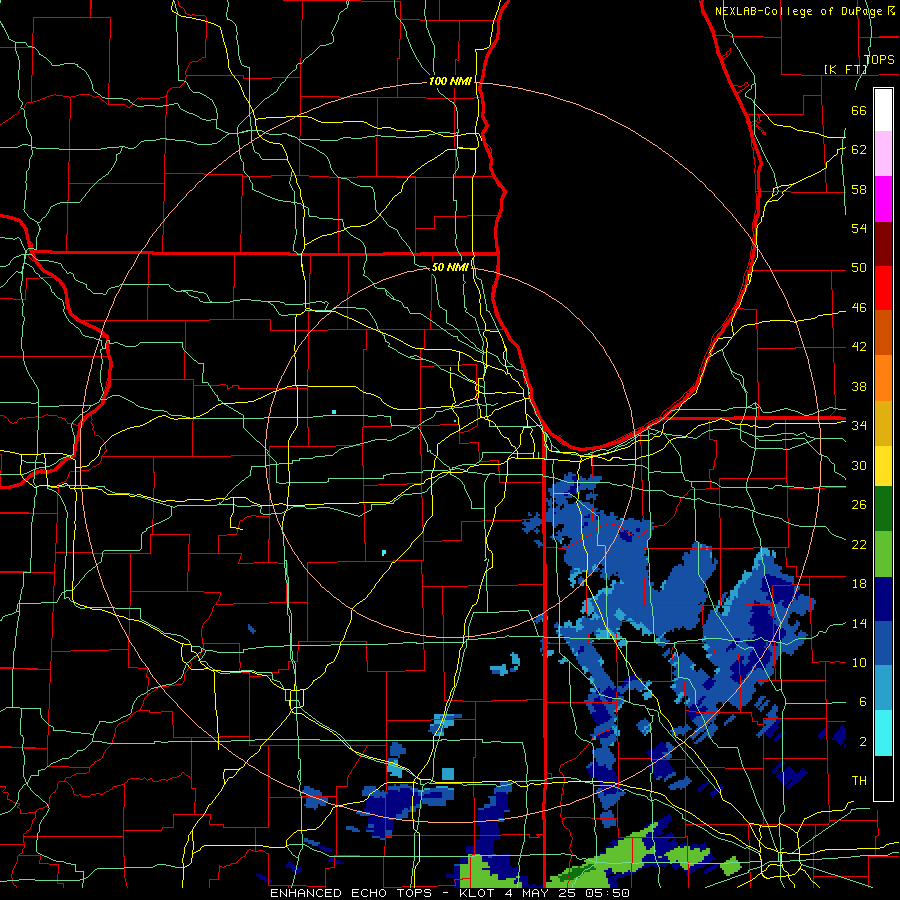
Task: Click the legend label 'TH'
Action: pos(859,781)
